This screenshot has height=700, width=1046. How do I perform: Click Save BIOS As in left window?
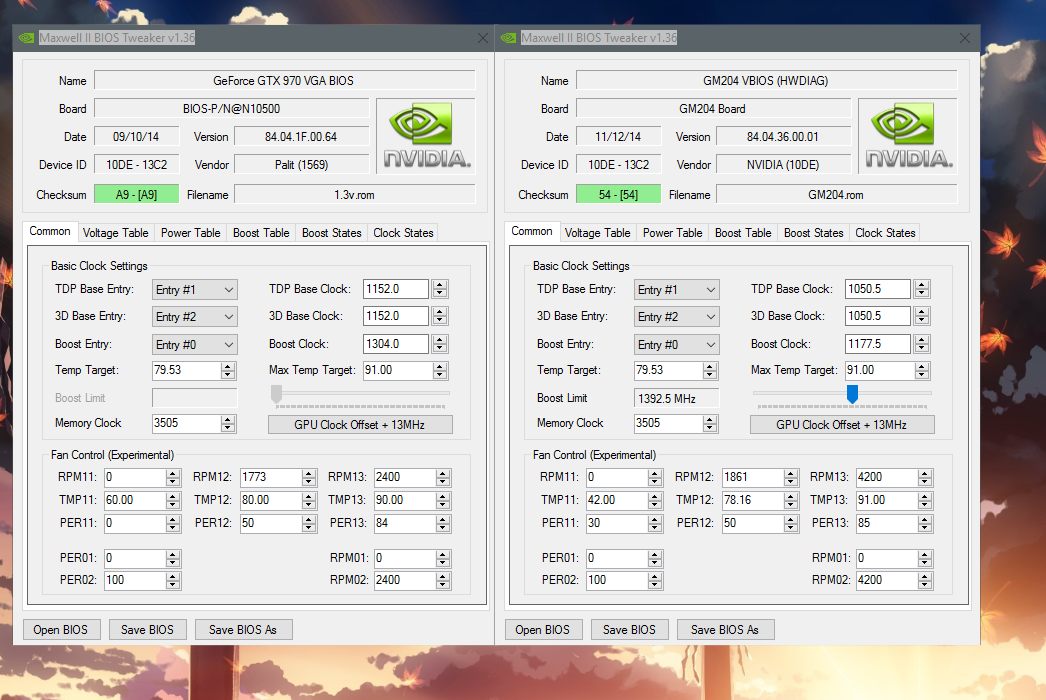243,630
